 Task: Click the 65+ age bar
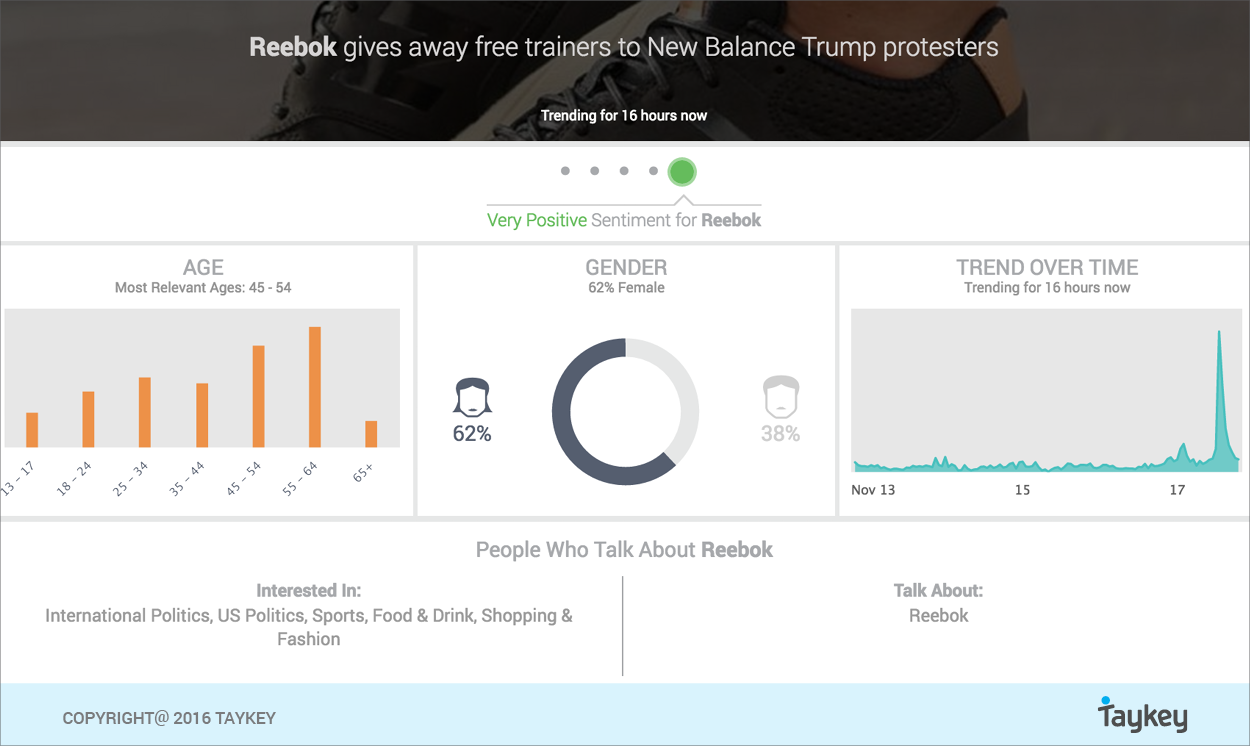pyautogui.click(x=371, y=433)
